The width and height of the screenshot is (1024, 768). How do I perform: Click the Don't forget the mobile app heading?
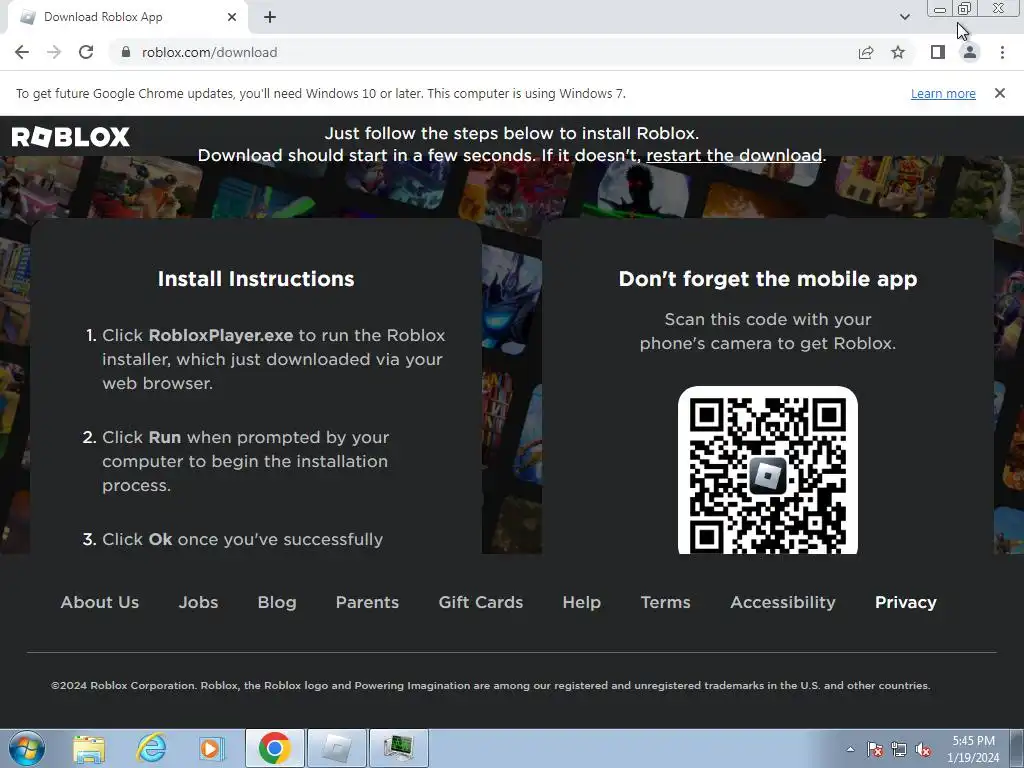[x=768, y=279]
